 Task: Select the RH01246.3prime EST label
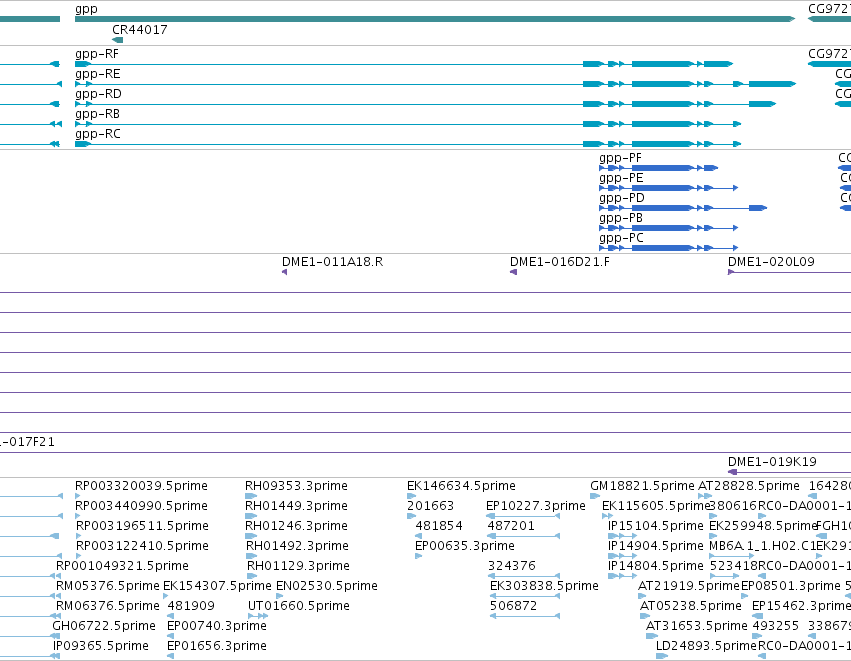(x=297, y=526)
